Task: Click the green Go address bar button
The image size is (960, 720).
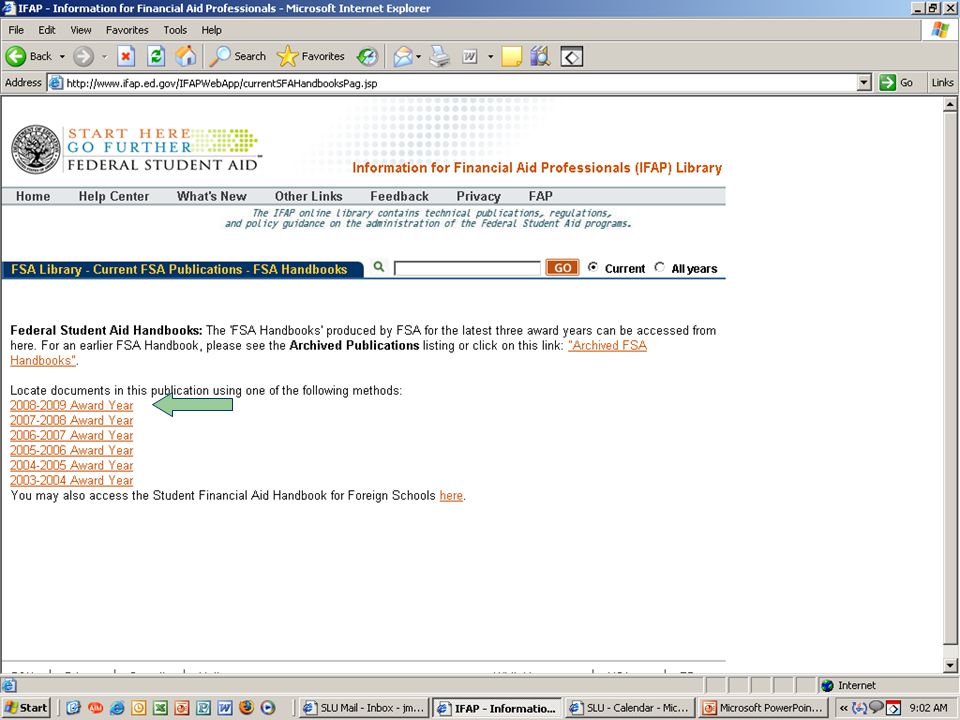Action: point(896,83)
